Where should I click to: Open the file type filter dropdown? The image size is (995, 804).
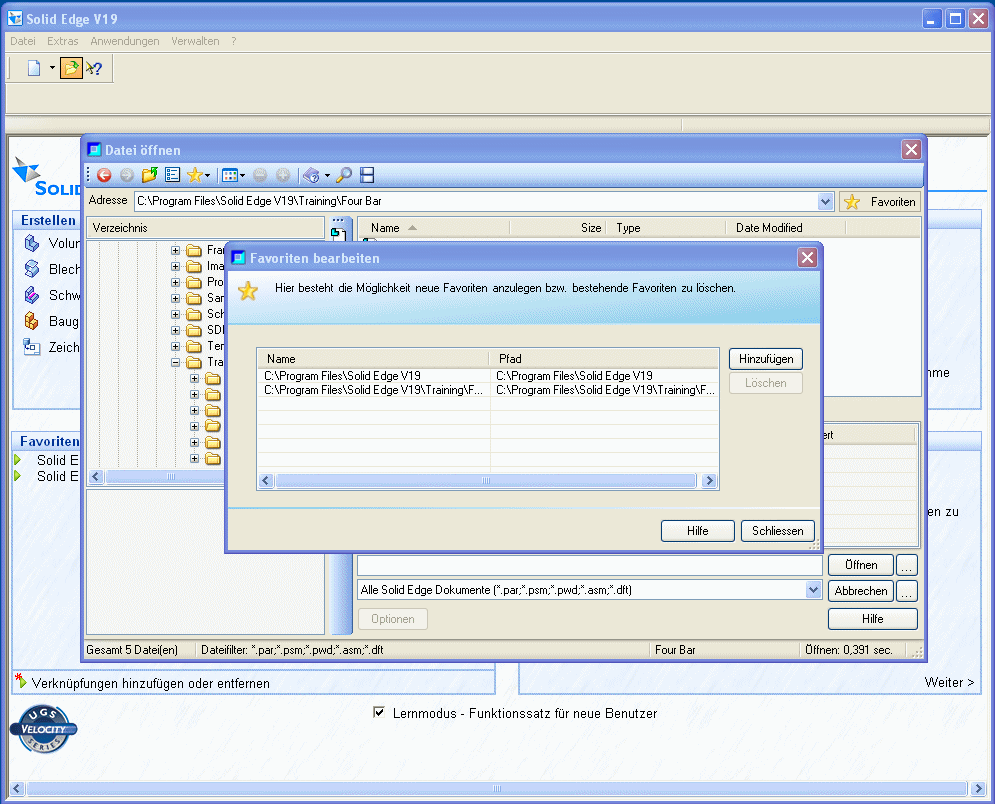click(x=814, y=590)
